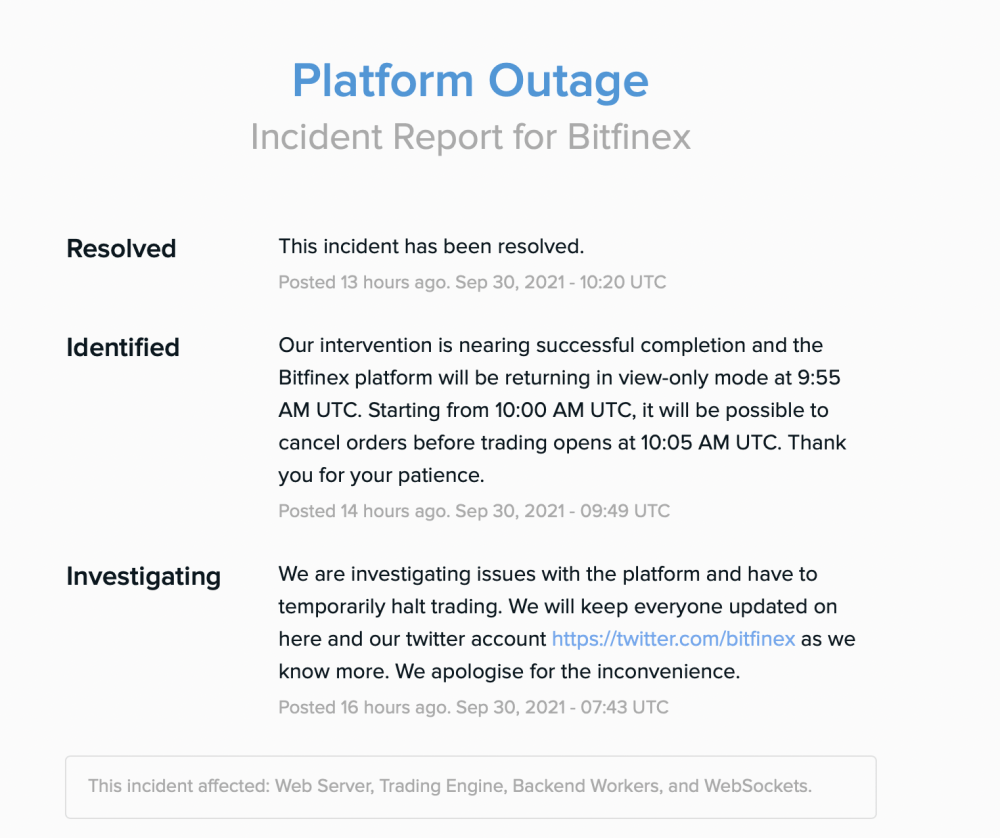Open the twitter.com/bitfinex link

click(673, 639)
